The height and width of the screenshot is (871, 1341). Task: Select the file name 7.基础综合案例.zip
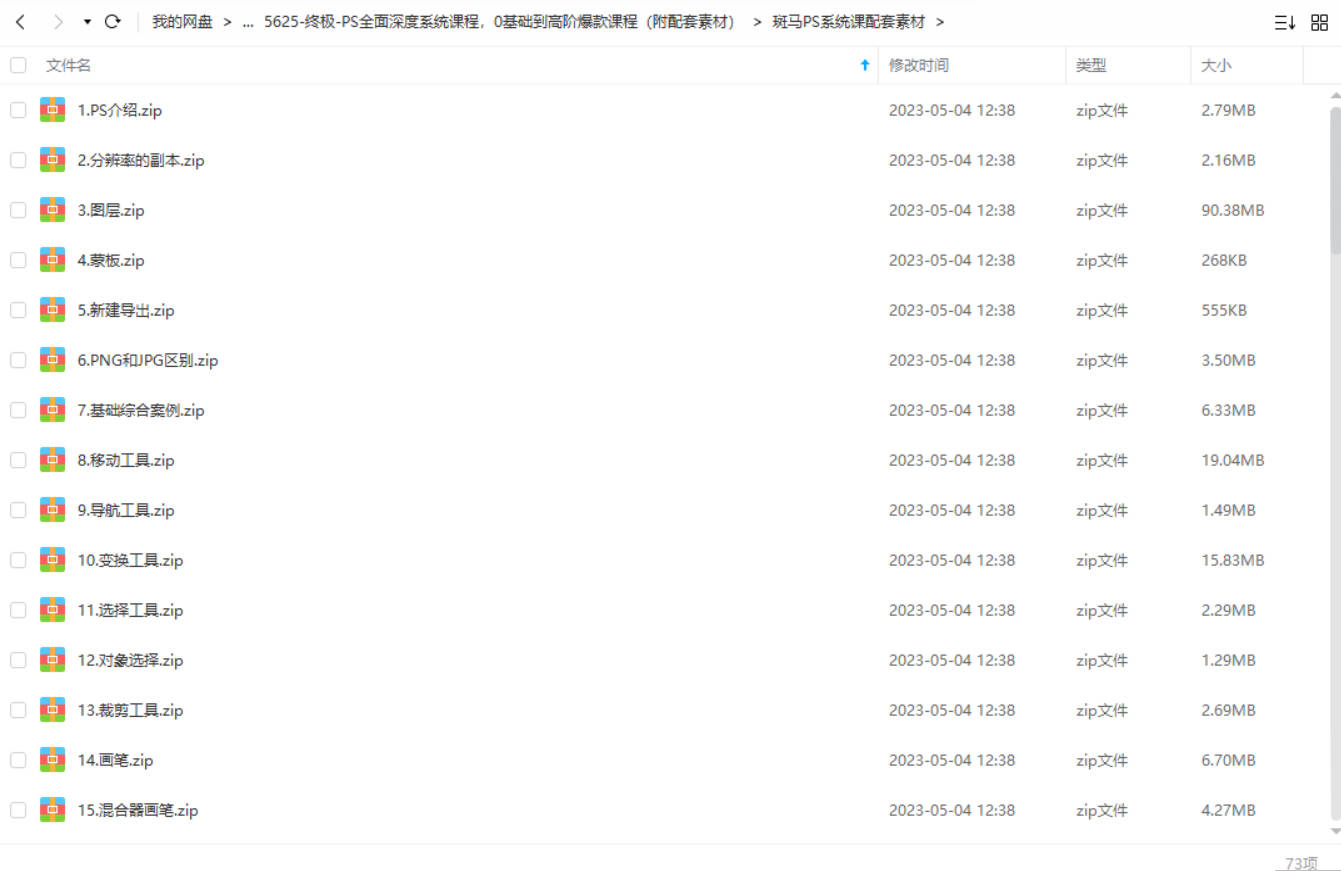(141, 410)
